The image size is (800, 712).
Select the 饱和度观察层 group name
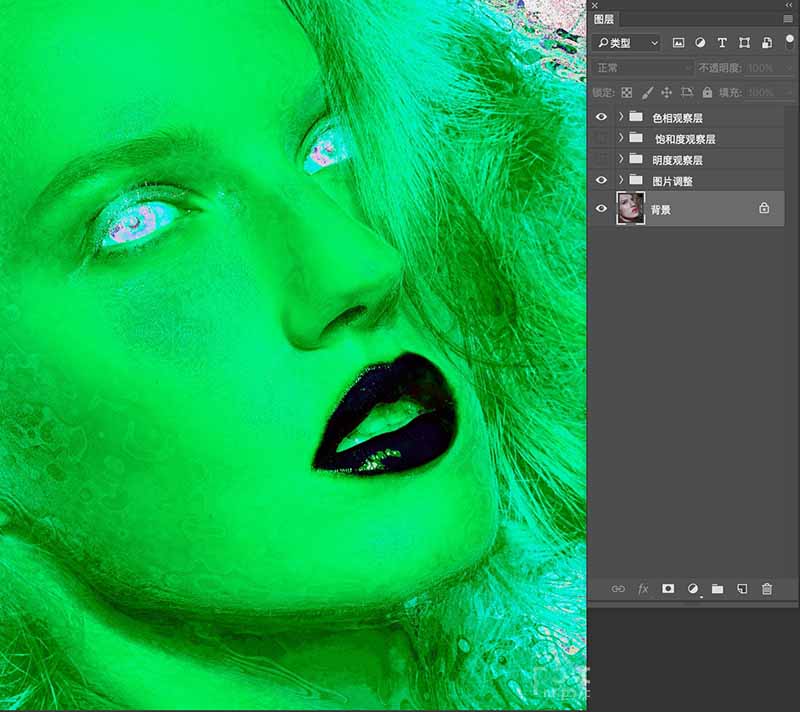pyautogui.click(x=685, y=139)
